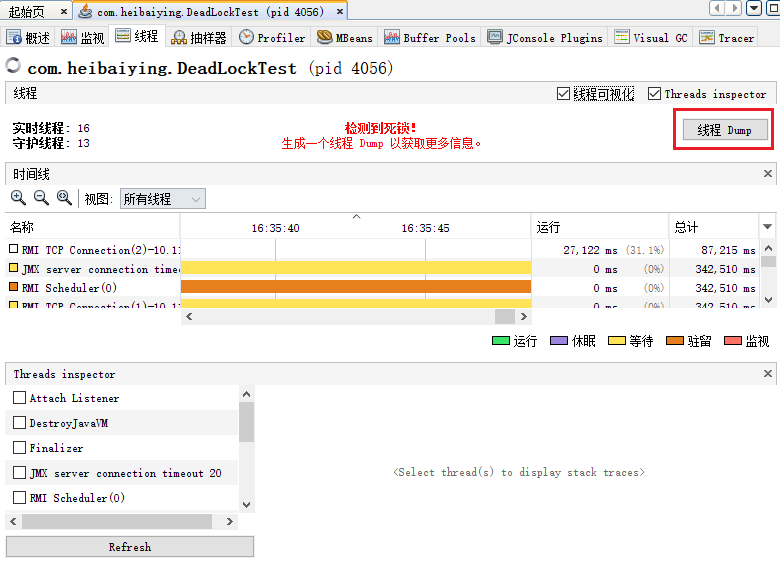Click the orange 驻留 legend swatch

(x=674, y=341)
